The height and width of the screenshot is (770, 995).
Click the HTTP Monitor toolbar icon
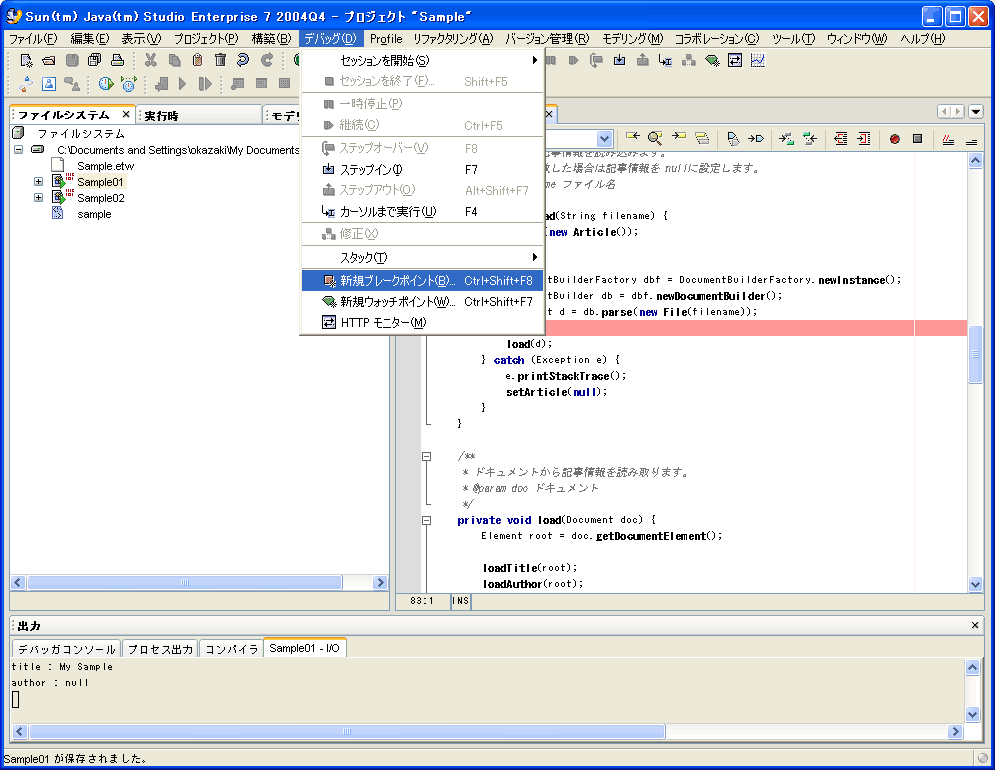click(x=735, y=60)
